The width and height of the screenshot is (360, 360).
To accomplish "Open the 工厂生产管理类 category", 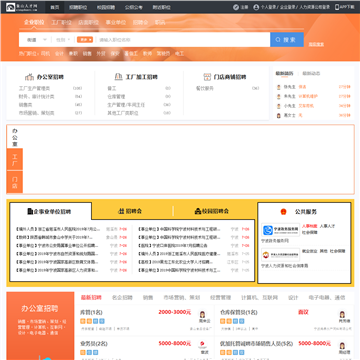I will (34, 88).
